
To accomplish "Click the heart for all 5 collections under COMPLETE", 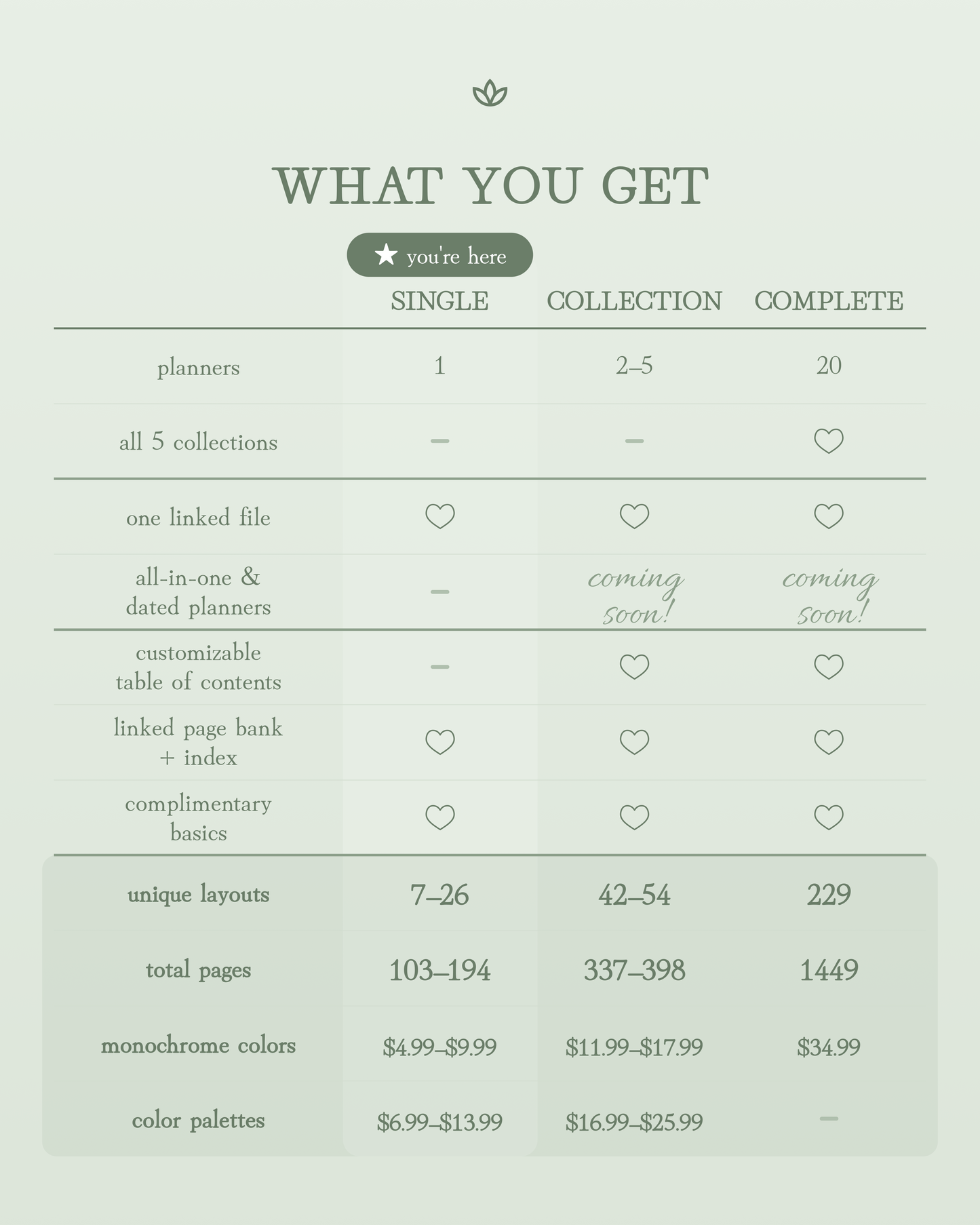I will pos(829,441).
